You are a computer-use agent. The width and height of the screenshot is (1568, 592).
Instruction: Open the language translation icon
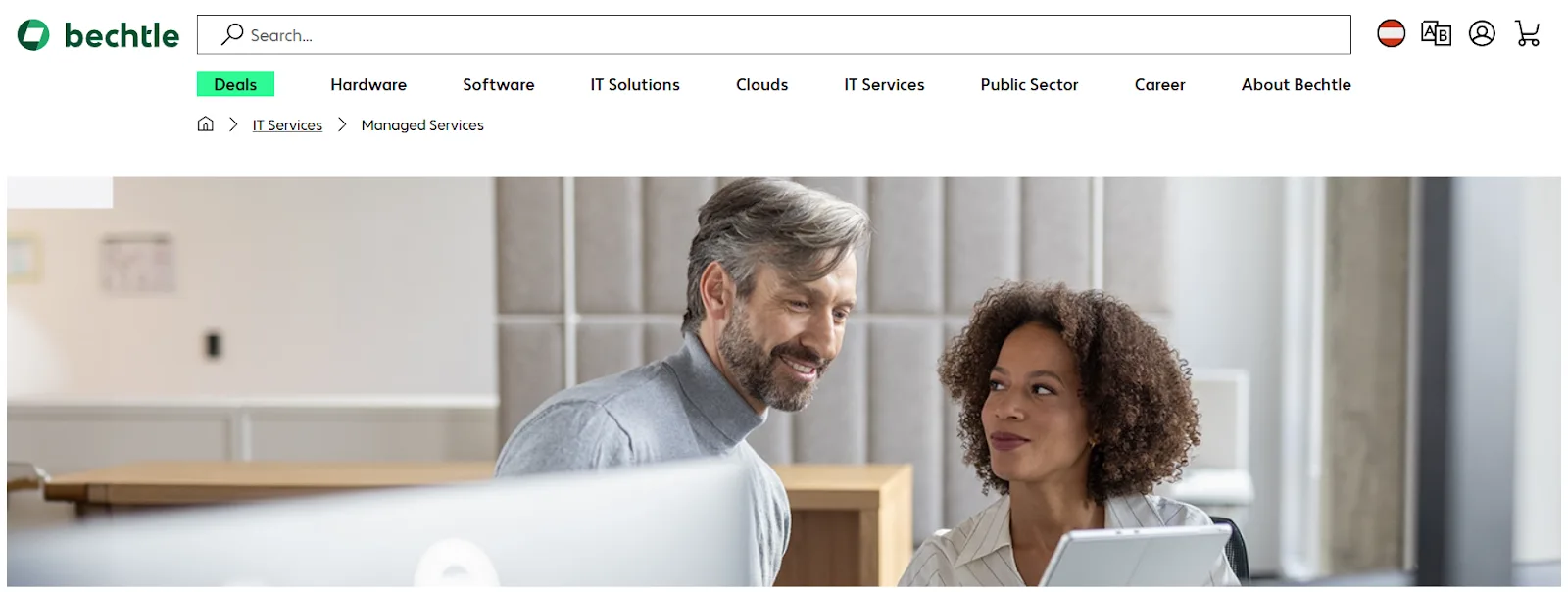click(x=1436, y=33)
